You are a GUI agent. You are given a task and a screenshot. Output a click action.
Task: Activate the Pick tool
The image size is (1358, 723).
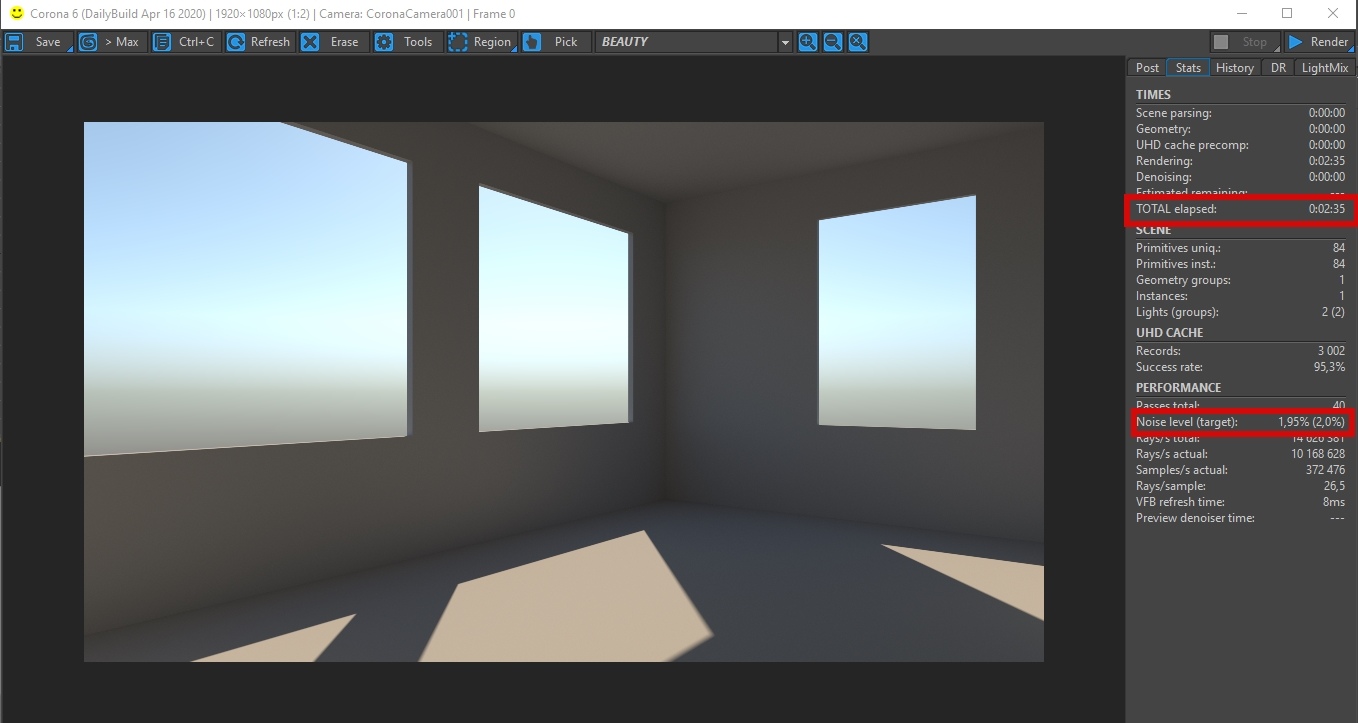click(x=556, y=42)
